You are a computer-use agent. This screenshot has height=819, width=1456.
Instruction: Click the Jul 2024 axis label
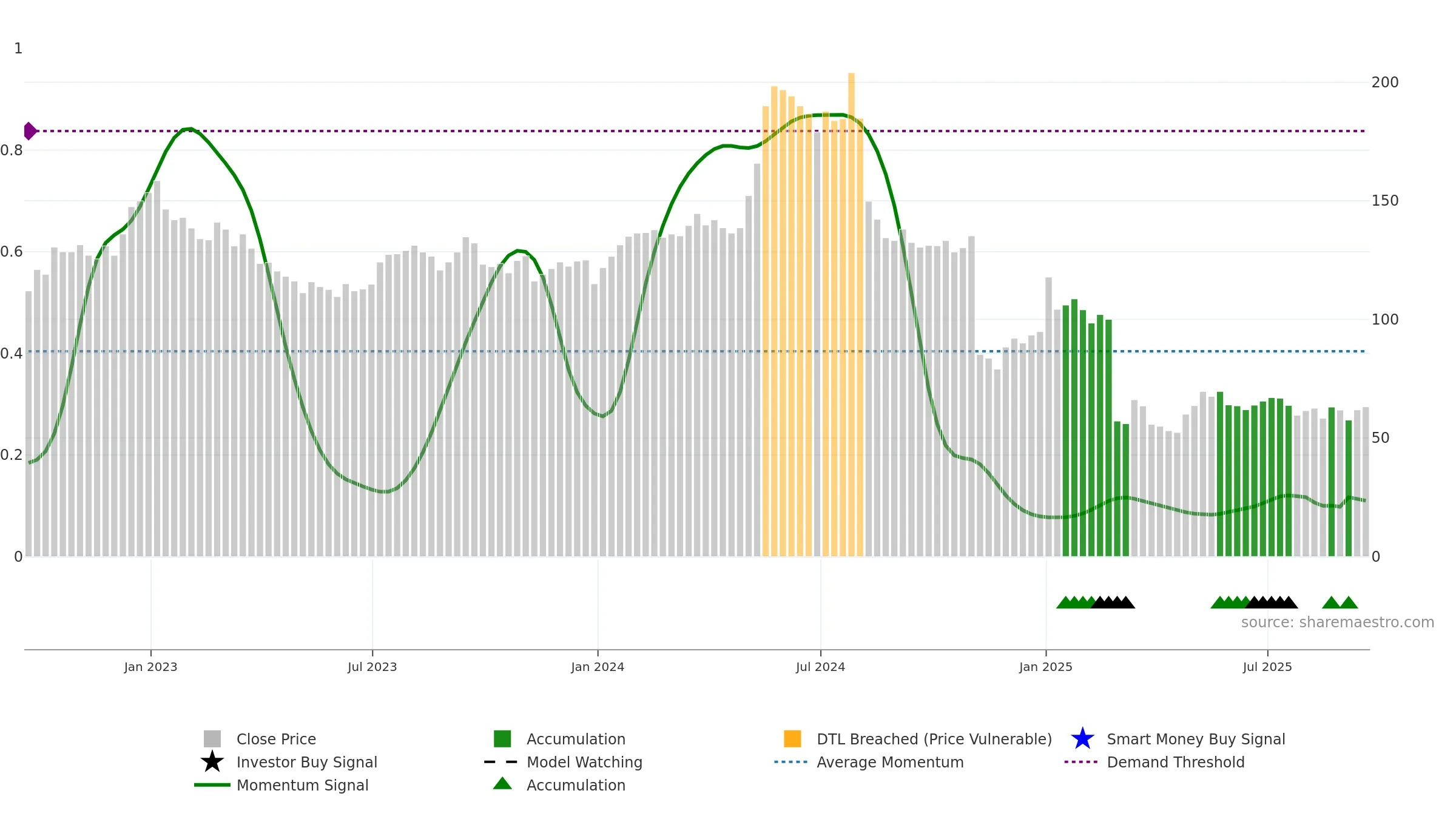[820, 667]
